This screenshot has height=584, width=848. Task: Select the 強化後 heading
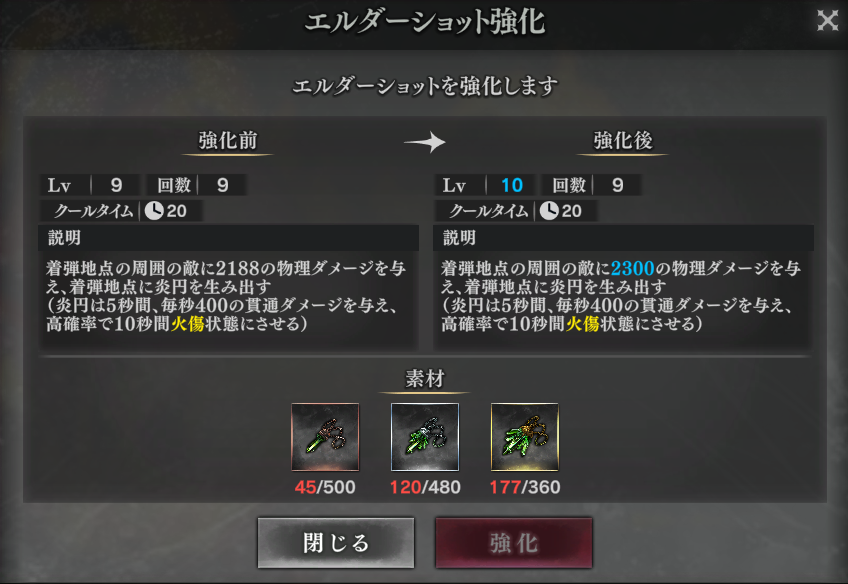coord(623,141)
